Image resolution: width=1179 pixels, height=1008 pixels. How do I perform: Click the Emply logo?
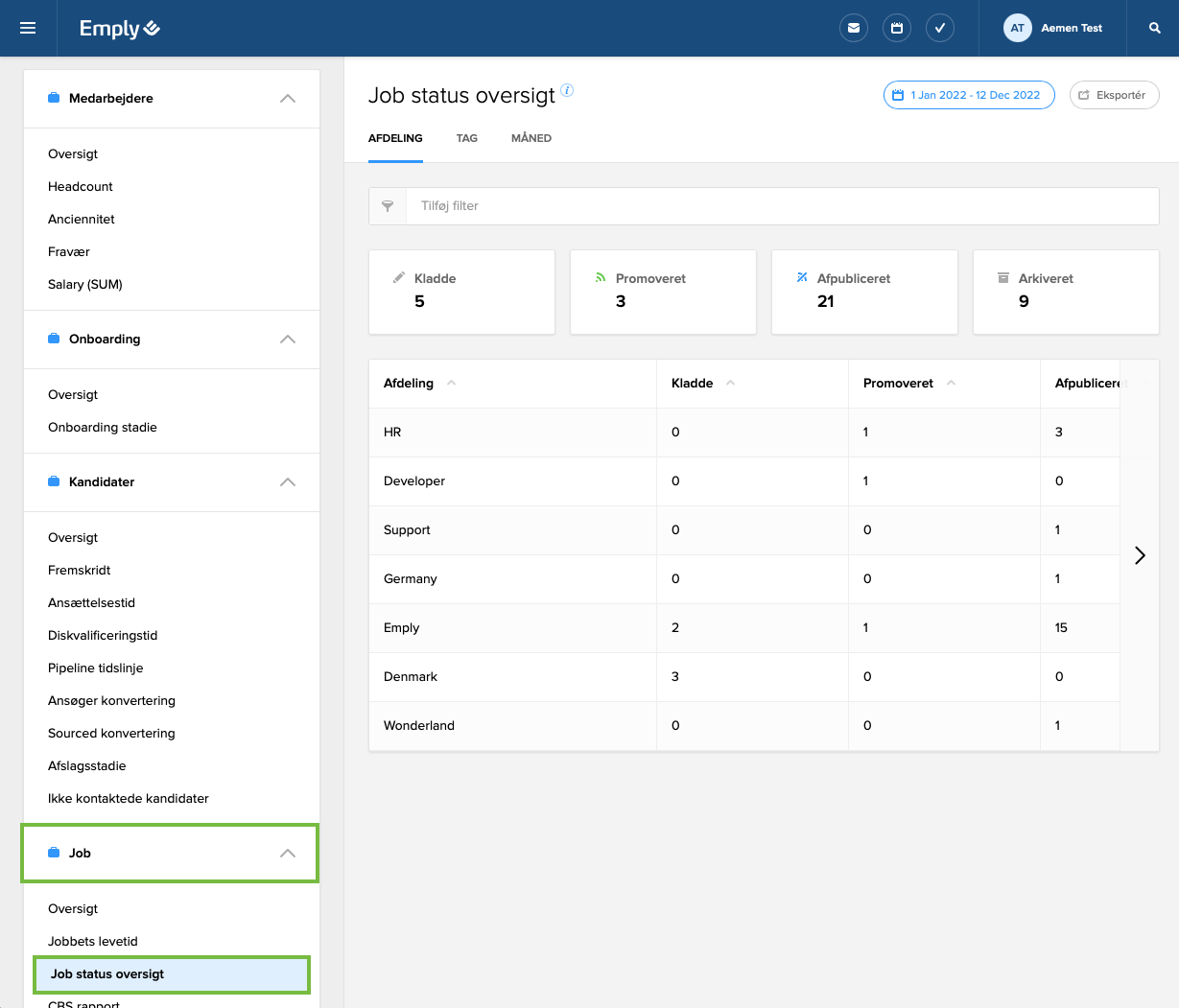tap(119, 29)
